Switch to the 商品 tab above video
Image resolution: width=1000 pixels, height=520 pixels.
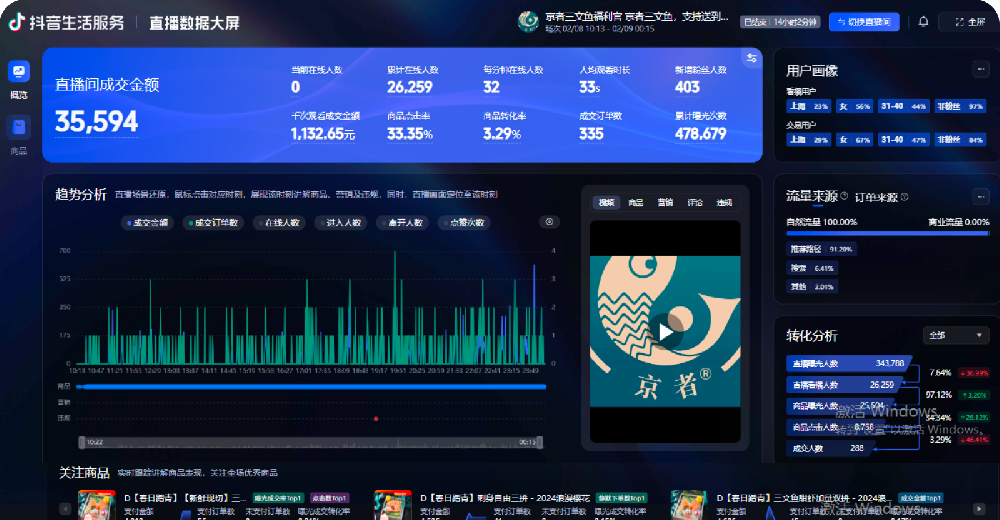pos(636,203)
